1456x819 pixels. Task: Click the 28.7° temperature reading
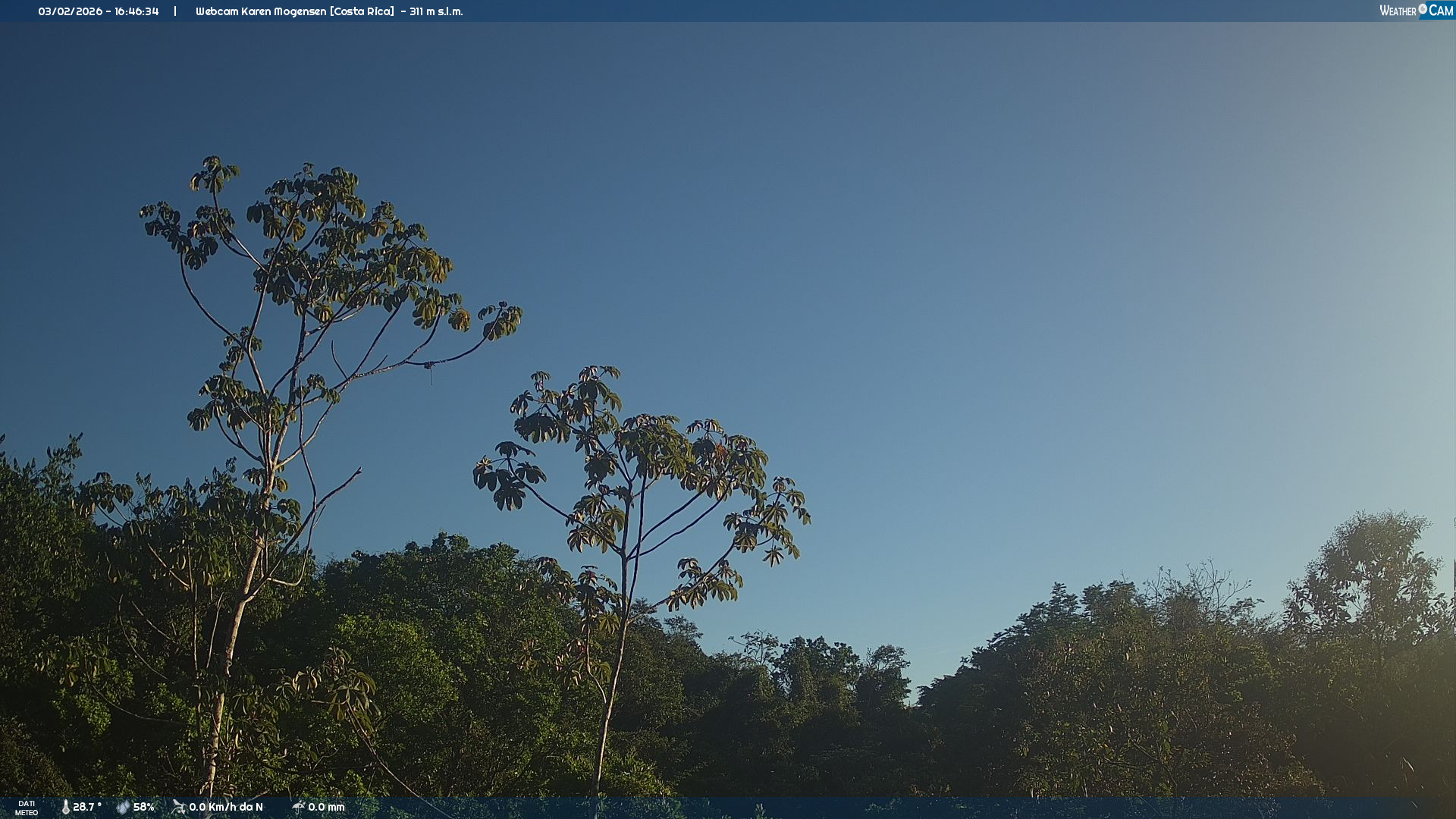pyautogui.click(x=87, y=807)
